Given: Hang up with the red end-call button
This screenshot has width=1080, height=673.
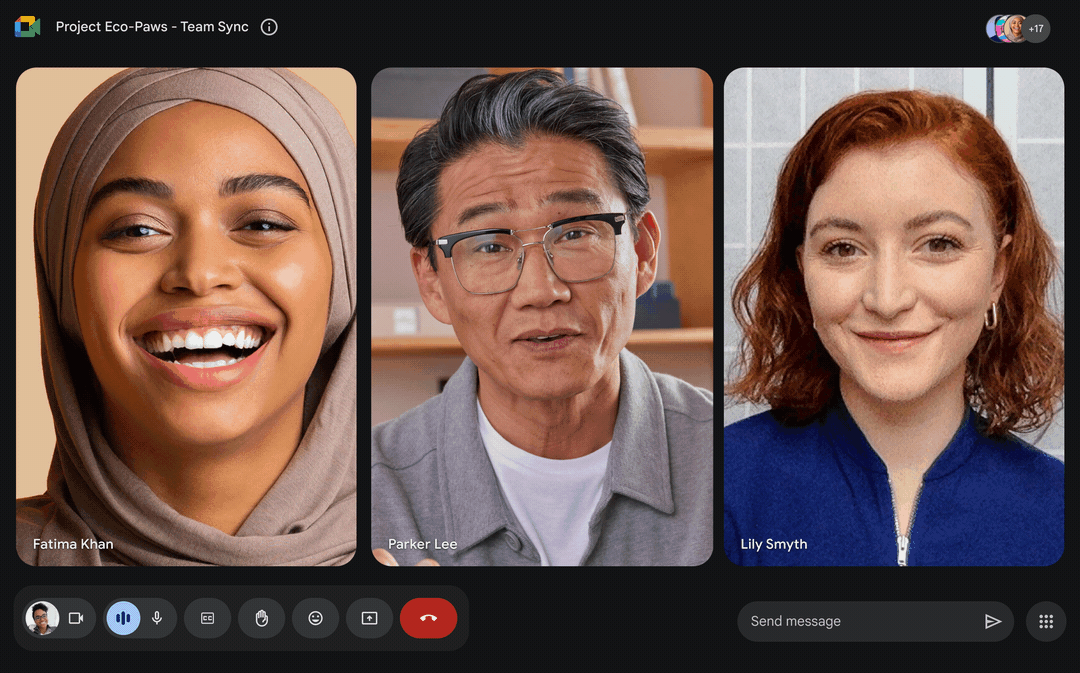Looking at the screenshot, I should 428,618.
